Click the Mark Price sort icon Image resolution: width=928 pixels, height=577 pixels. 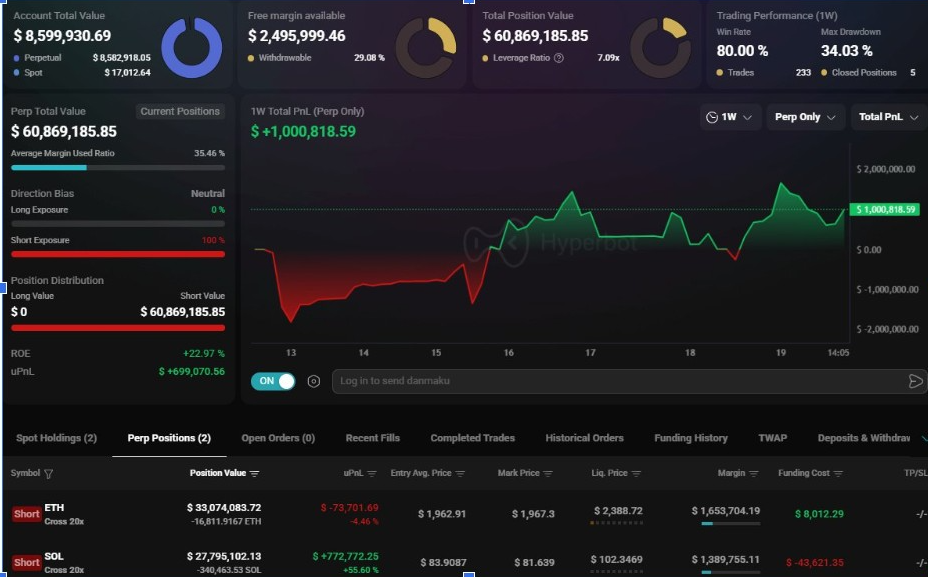tap(547, 473)
